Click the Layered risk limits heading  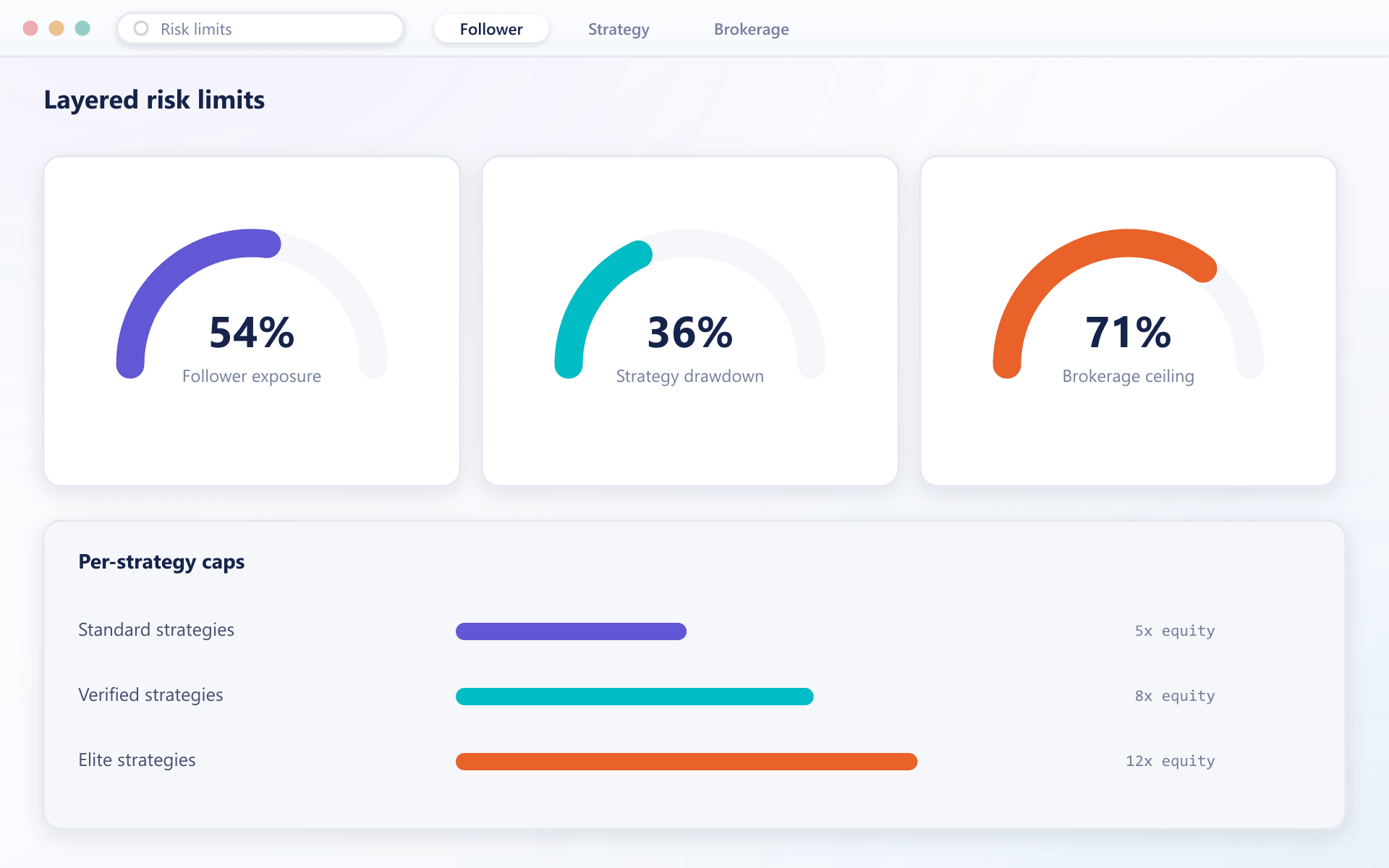coord(154,100)
